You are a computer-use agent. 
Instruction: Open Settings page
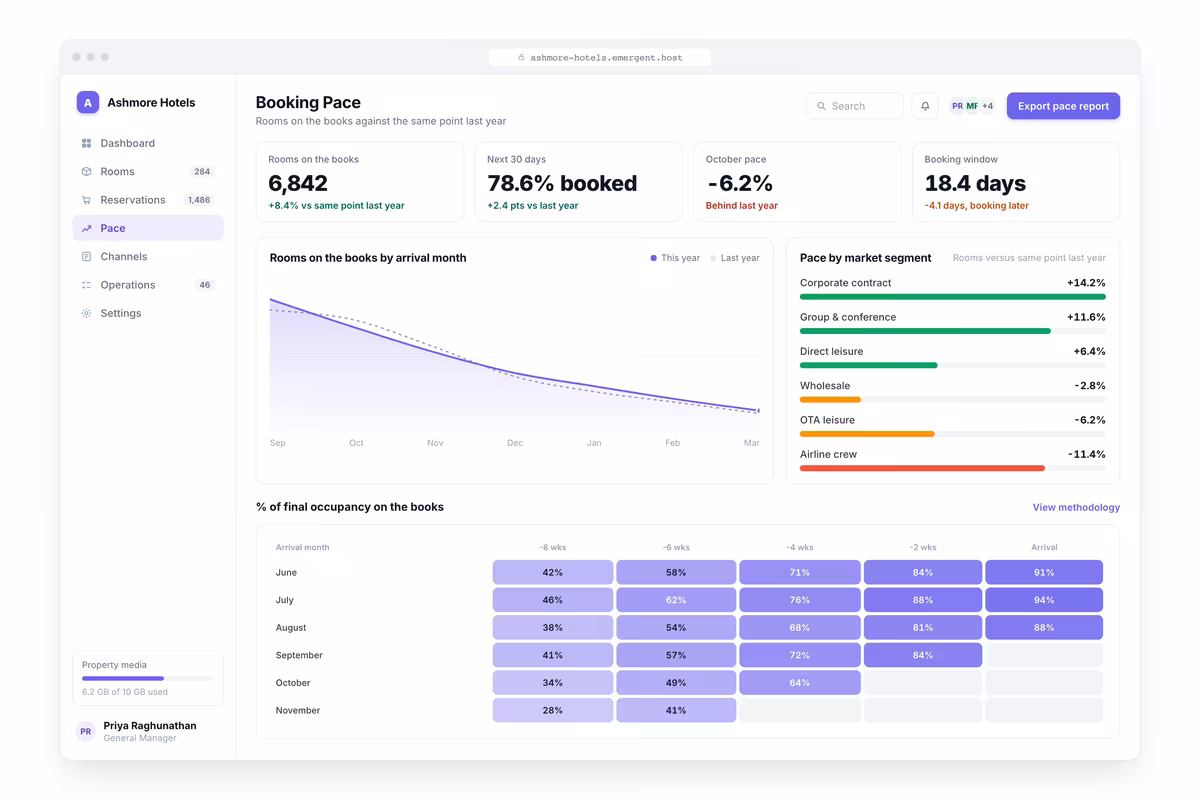coord(148,313)
